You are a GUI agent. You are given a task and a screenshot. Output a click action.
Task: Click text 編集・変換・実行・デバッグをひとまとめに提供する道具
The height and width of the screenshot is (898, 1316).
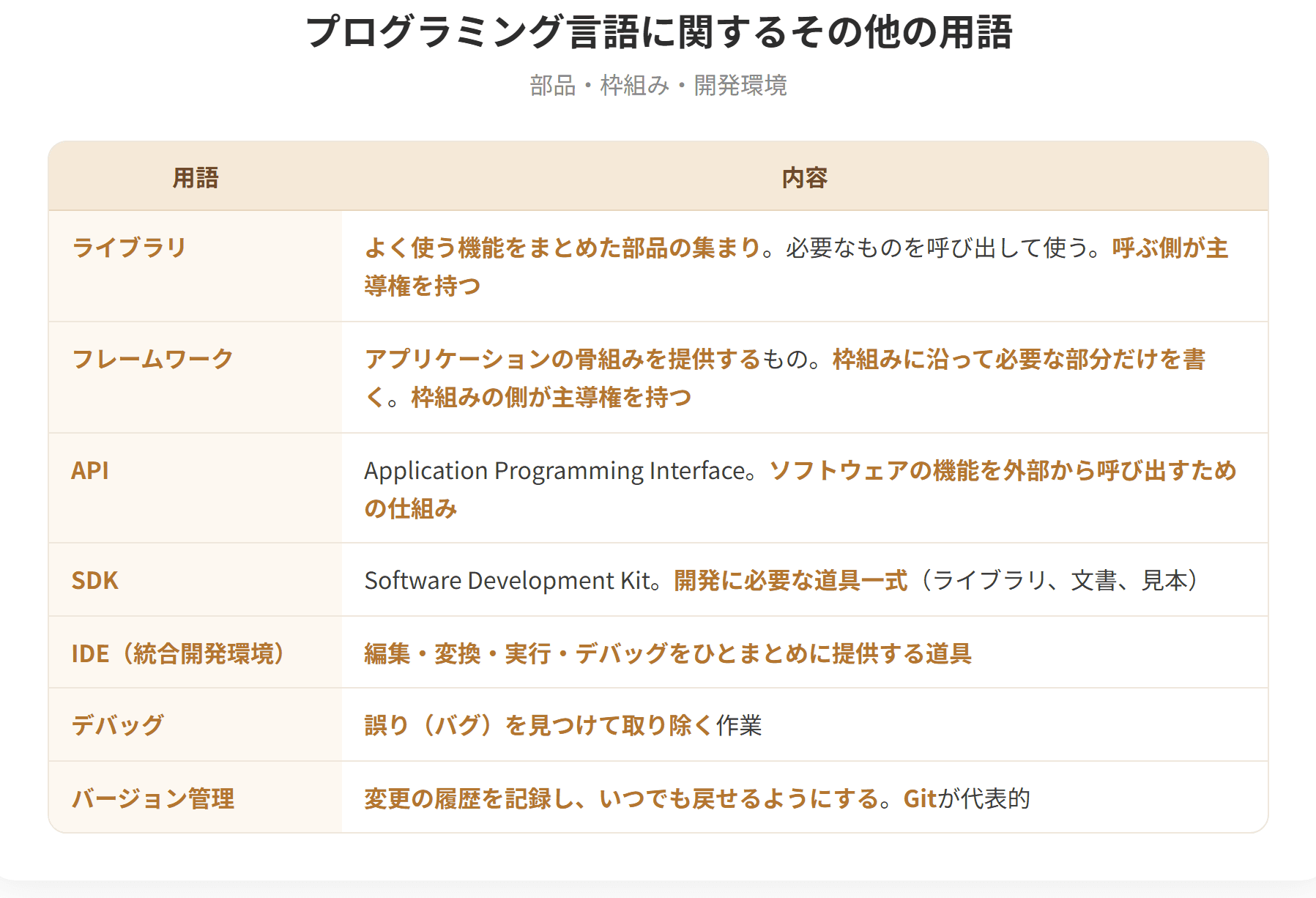pyautogui.click(x=668, y=653)
